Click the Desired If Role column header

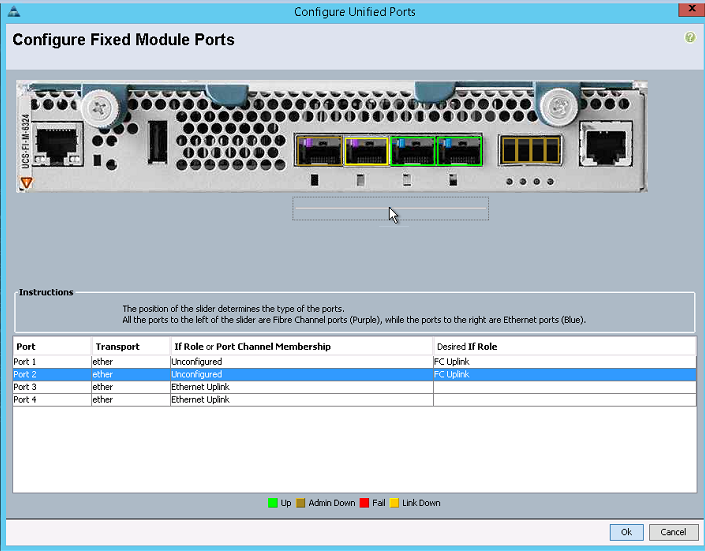pos(565,346)
